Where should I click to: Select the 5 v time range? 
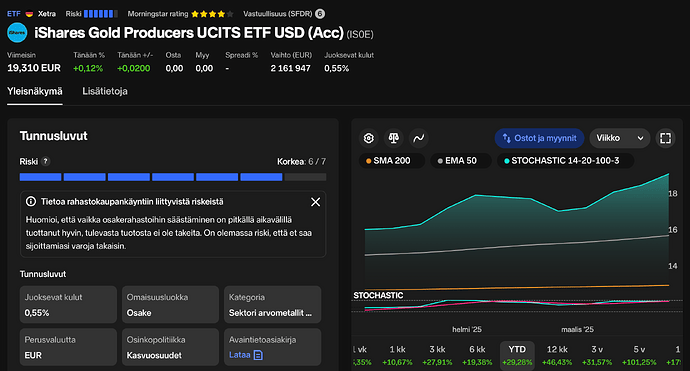(x=639, y=355)
